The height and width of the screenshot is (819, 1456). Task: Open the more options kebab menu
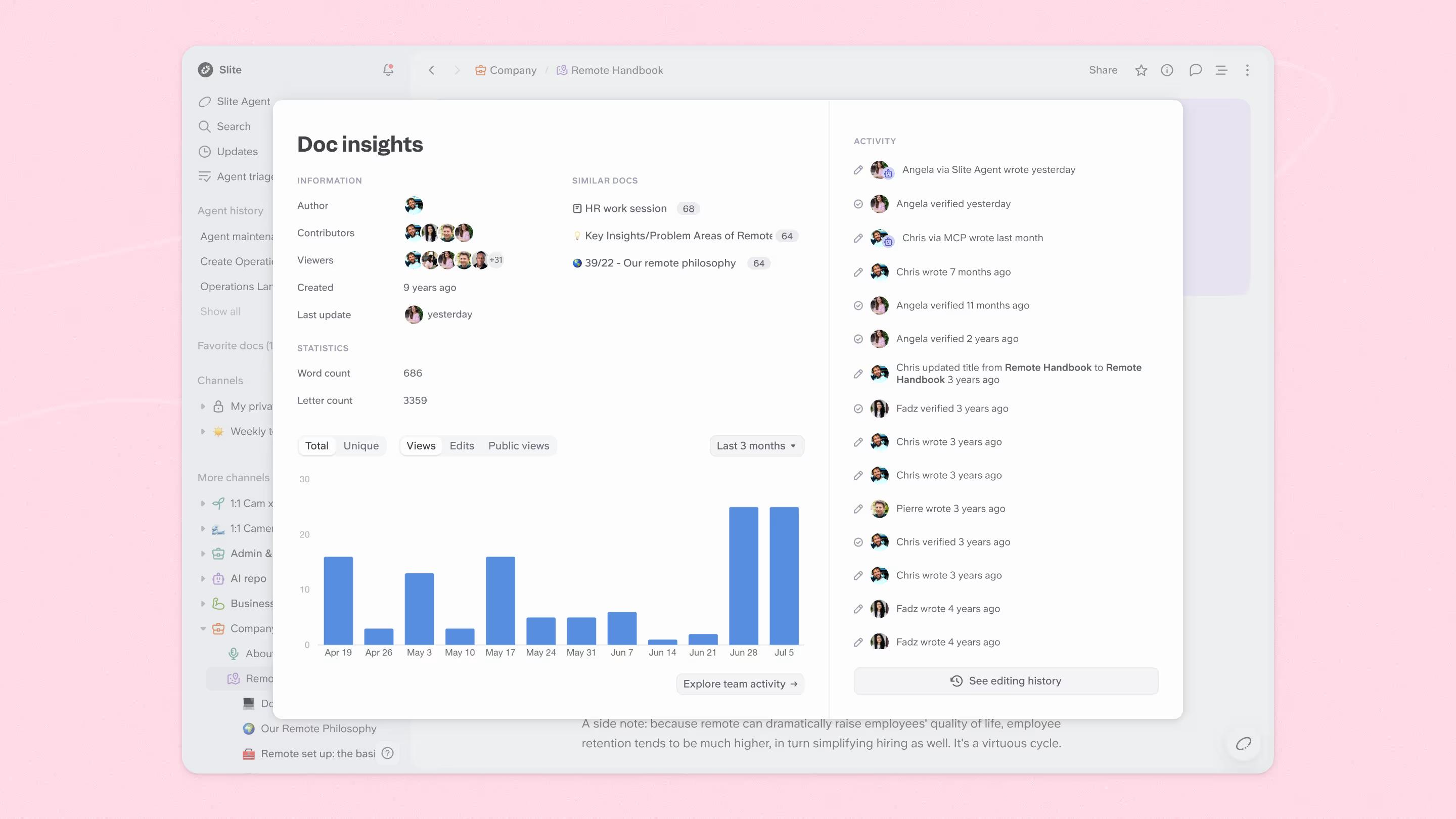pos(1247,70)
